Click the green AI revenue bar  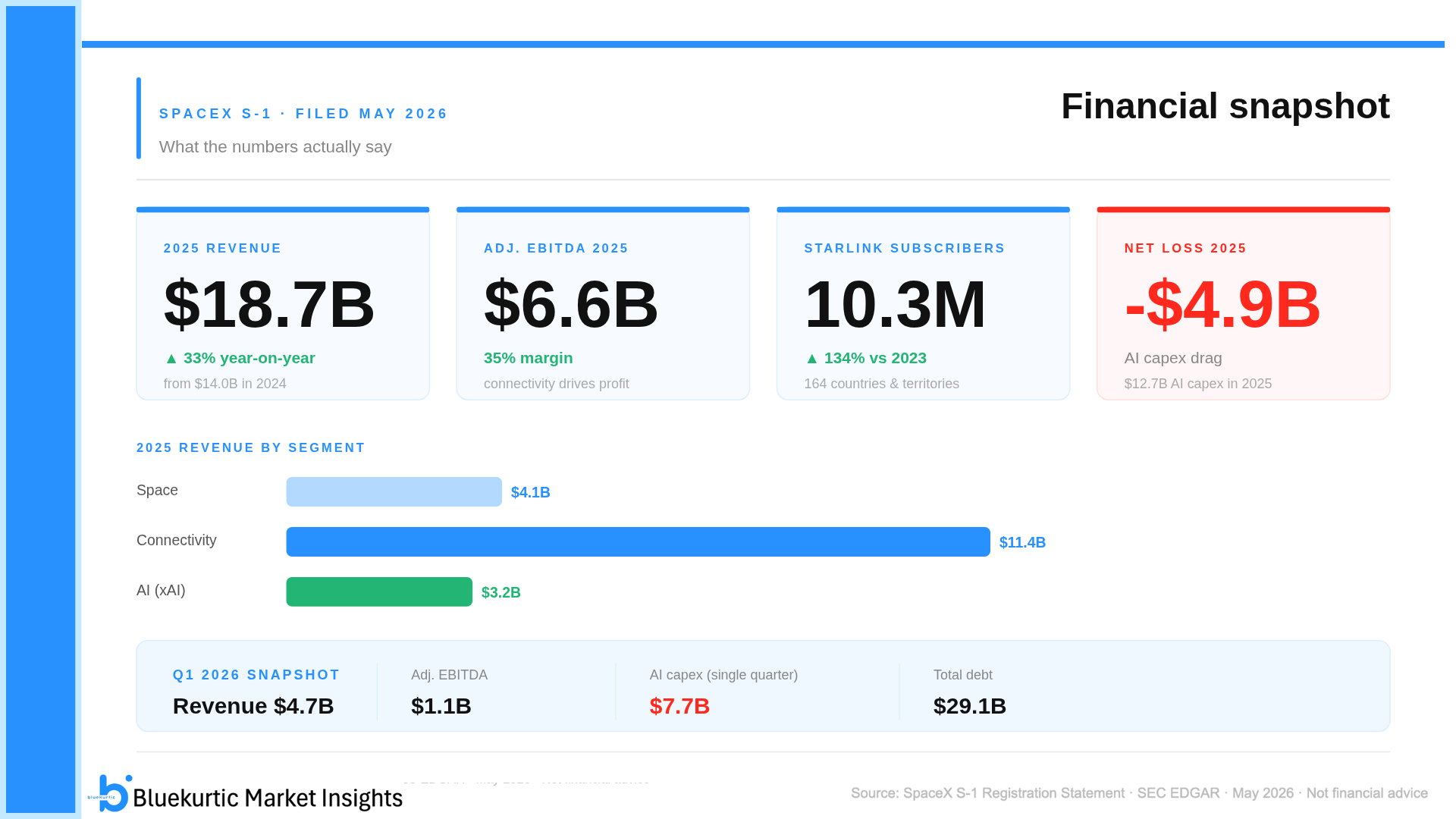click(x=378, y=591)
